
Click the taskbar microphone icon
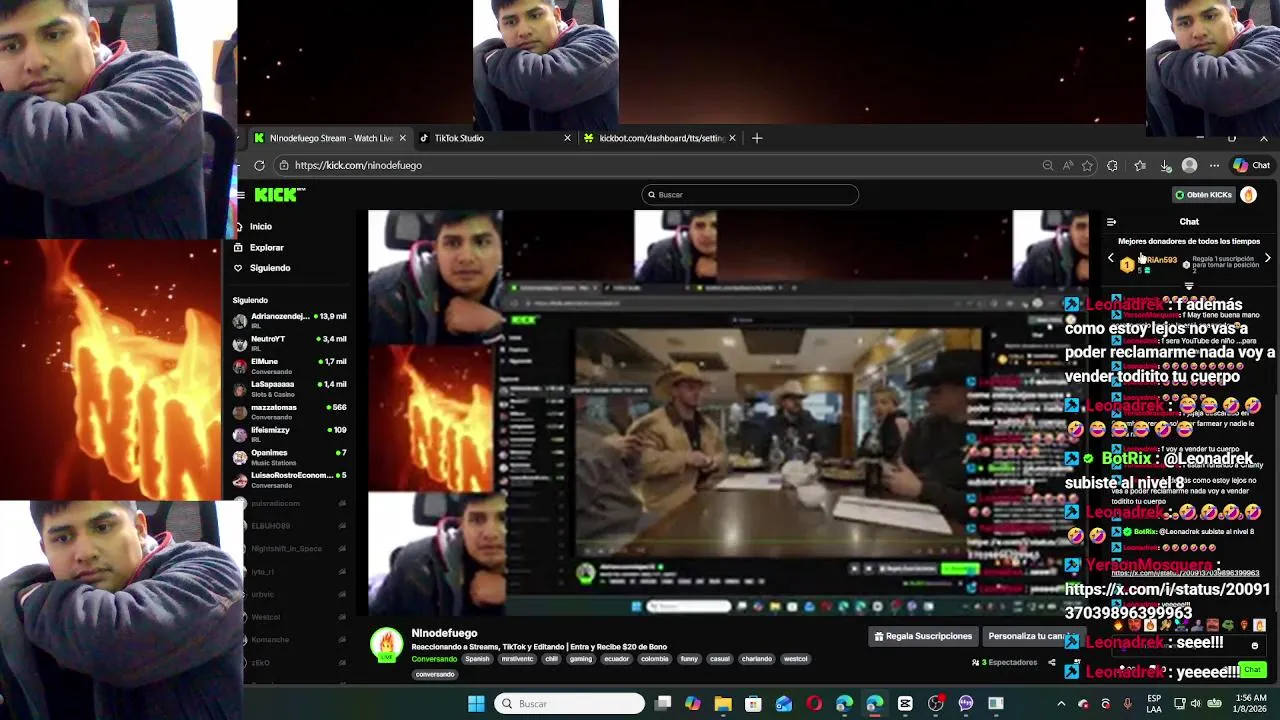click(1127, 704)
